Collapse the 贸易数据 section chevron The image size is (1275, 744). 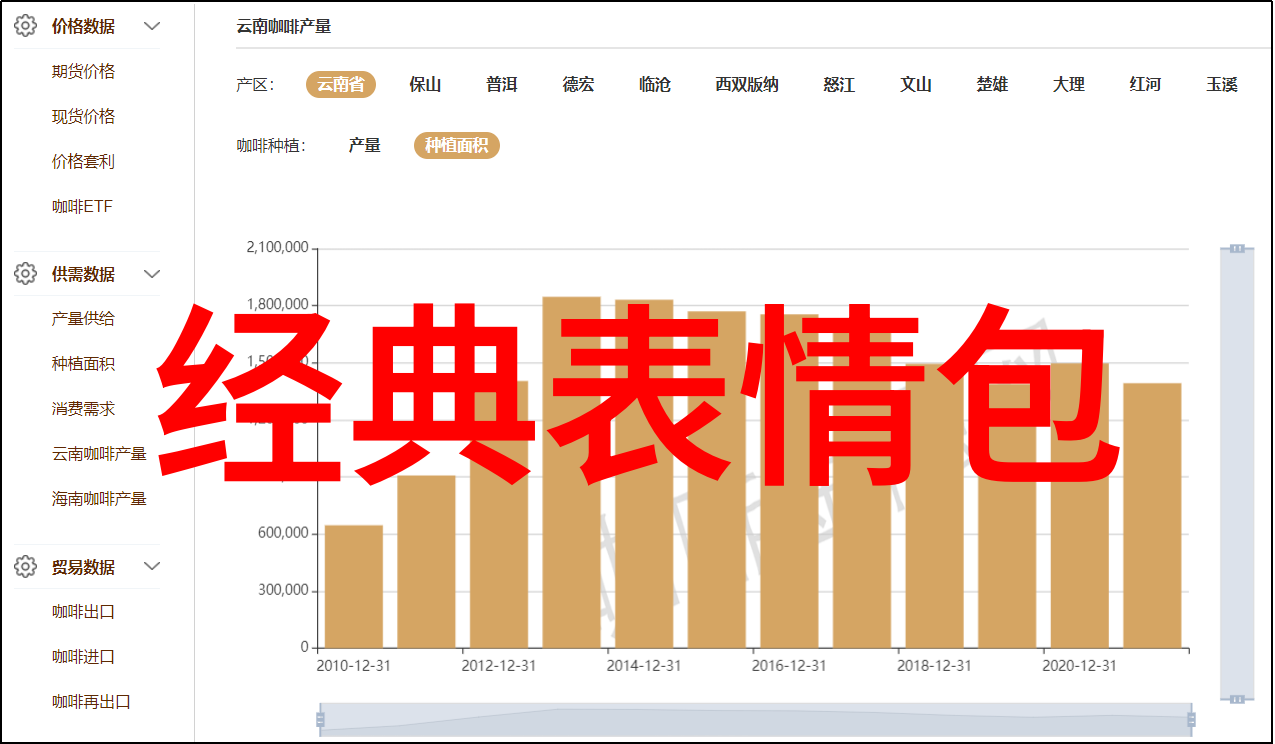point(152,566)
